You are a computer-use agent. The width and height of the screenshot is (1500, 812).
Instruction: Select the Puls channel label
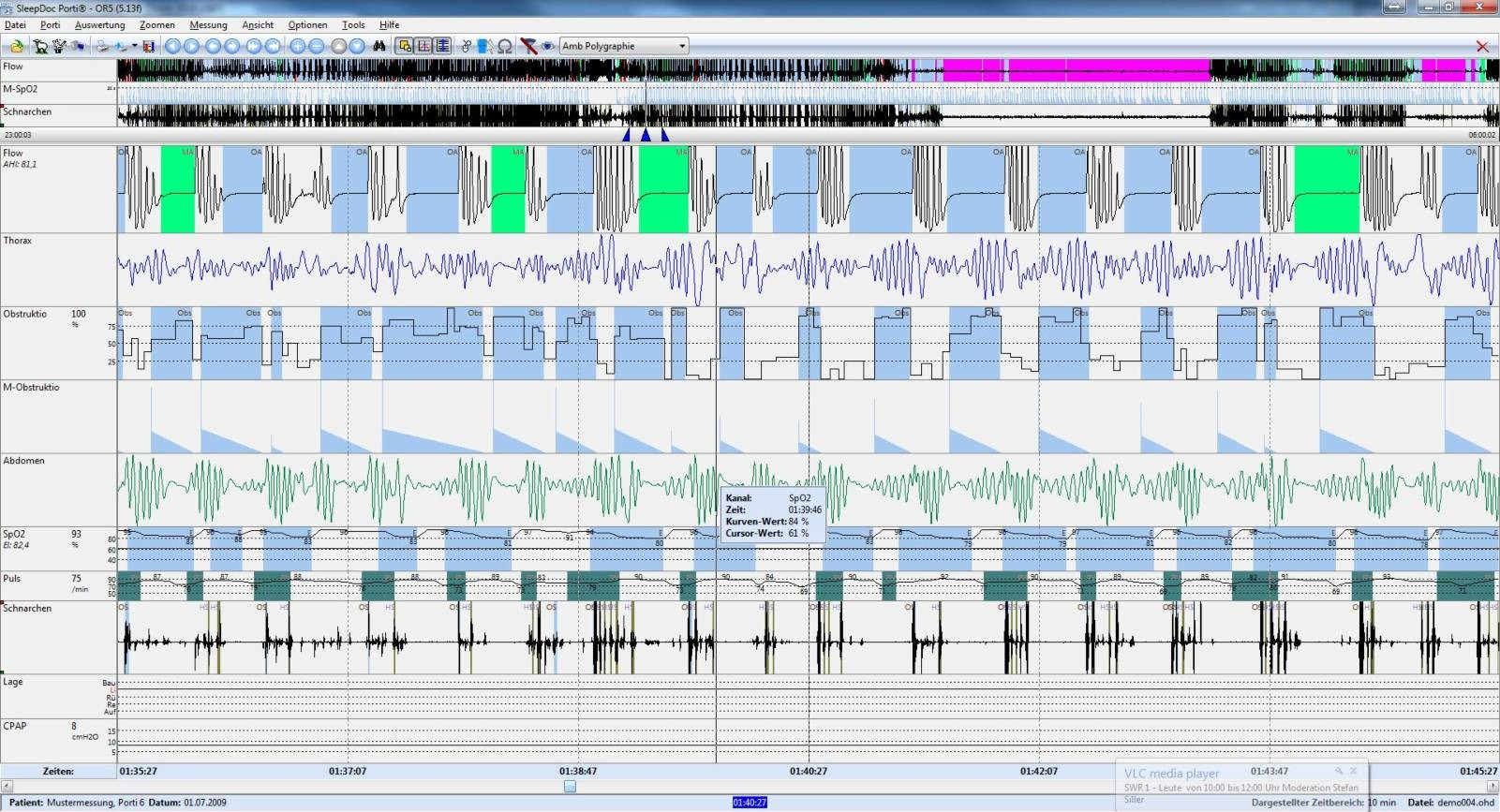11,579
